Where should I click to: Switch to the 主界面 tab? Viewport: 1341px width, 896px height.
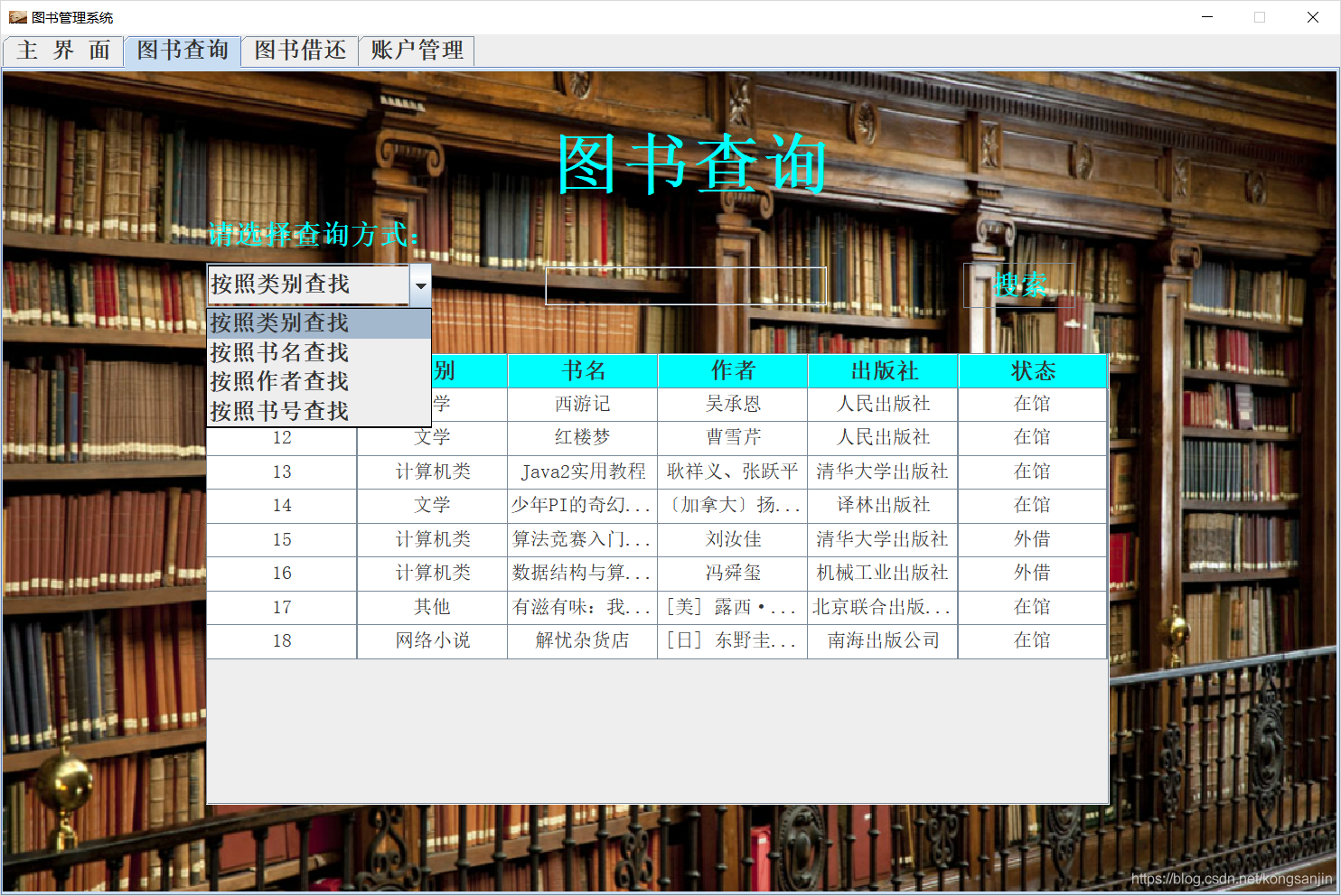62,51
